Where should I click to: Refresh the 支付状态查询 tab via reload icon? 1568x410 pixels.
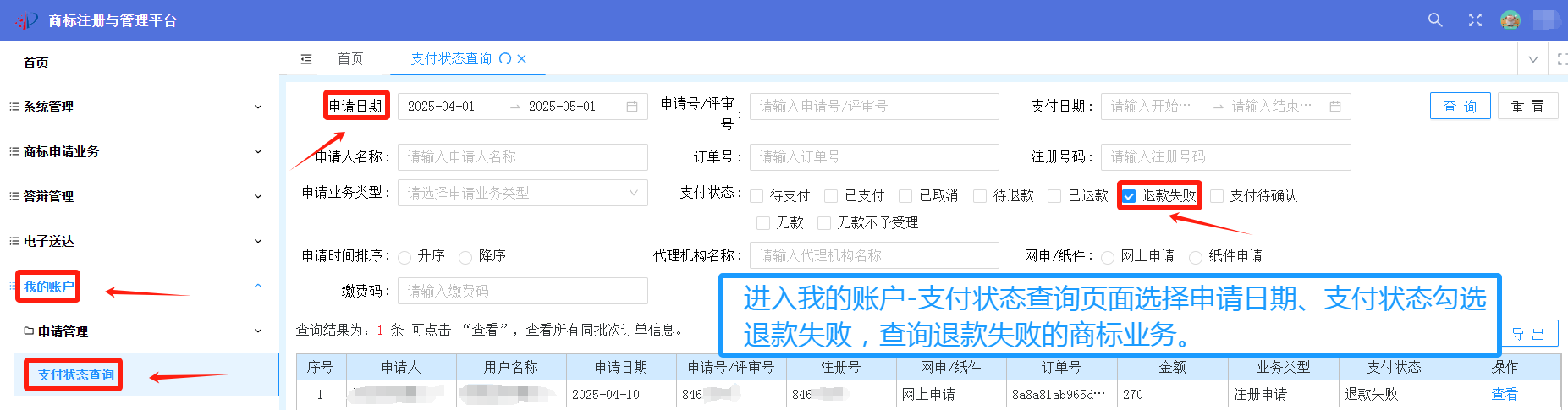pyautogui.click(x=505, y=59)
